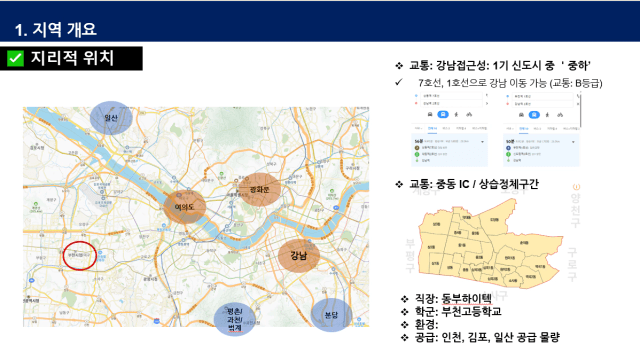The width and height of the screenshot is (640, 360).
Task: Select the 환경: bullet line
Action: [427, 324]
